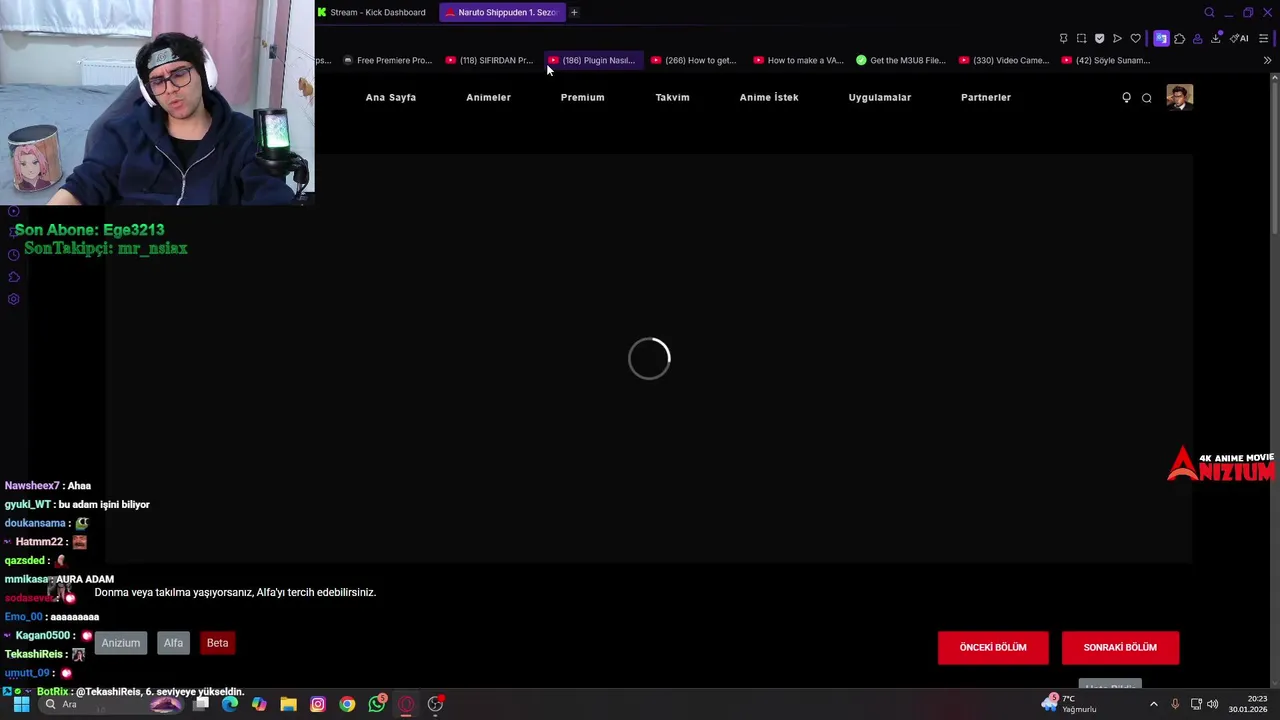1280x720 pixels.
Task: Open the downloads icon
Action: [x=1216, y=39]
